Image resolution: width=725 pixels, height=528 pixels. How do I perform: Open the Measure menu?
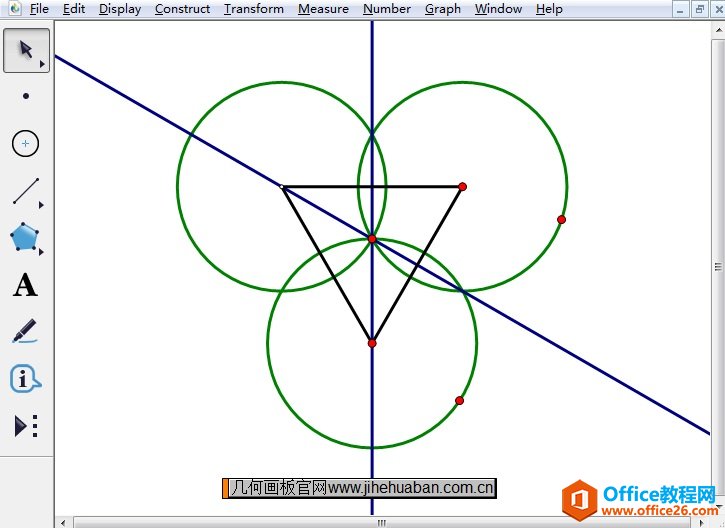(x=323, y=9)
